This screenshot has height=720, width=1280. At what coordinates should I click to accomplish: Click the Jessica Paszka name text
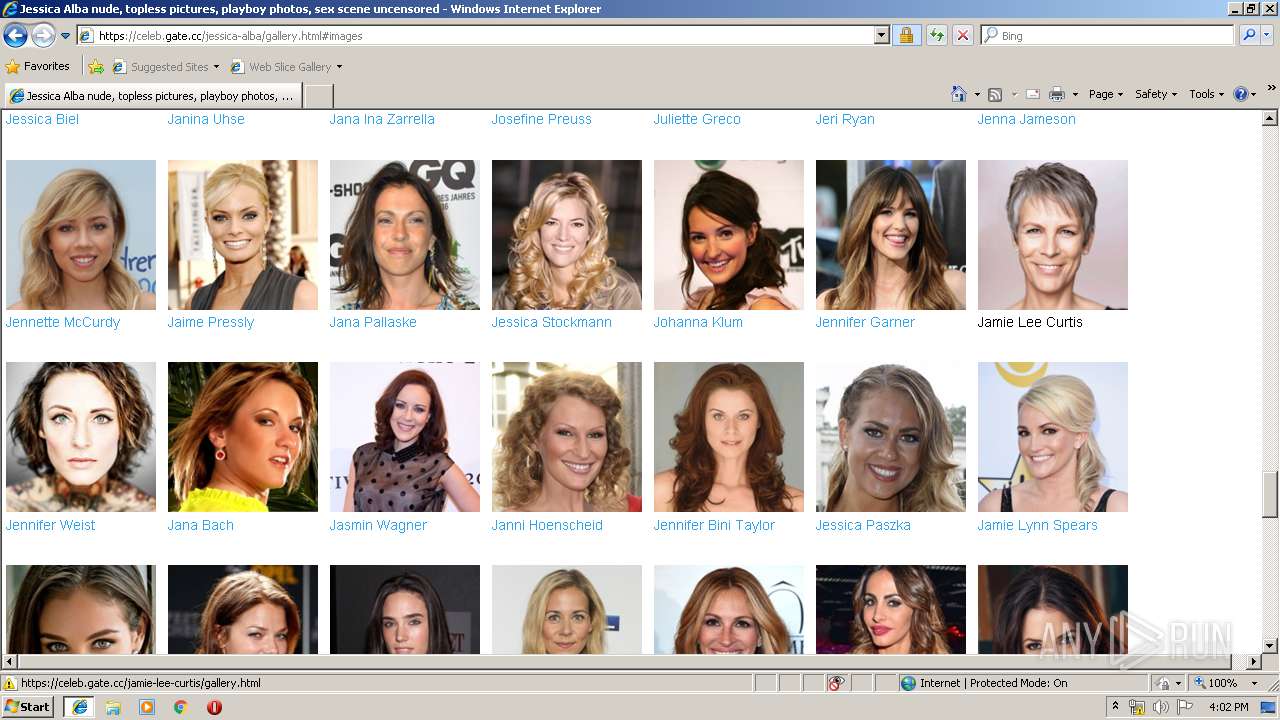point(863,525)
